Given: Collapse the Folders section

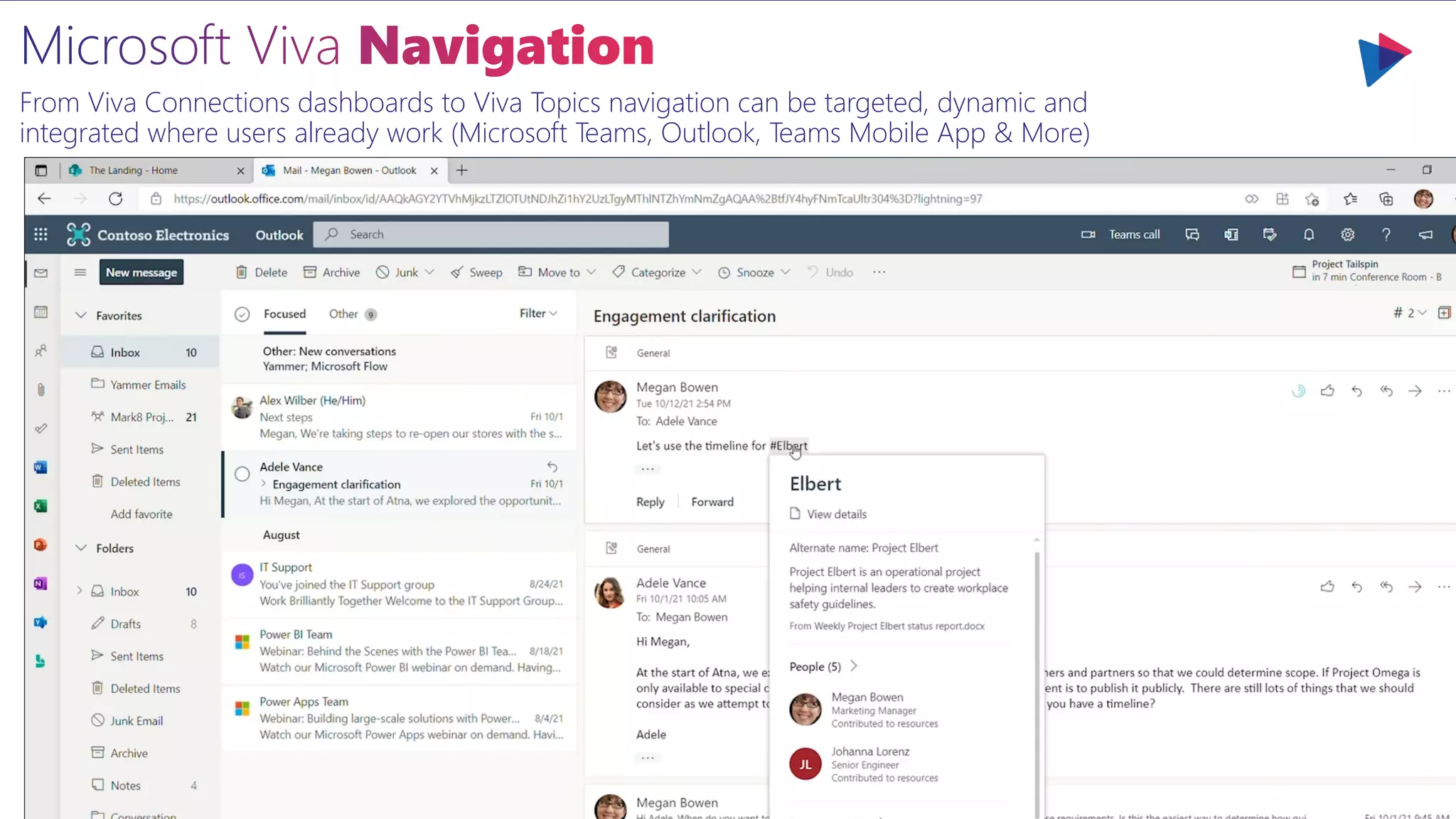Looking at the screenshot, I should (x=81, y=547).
